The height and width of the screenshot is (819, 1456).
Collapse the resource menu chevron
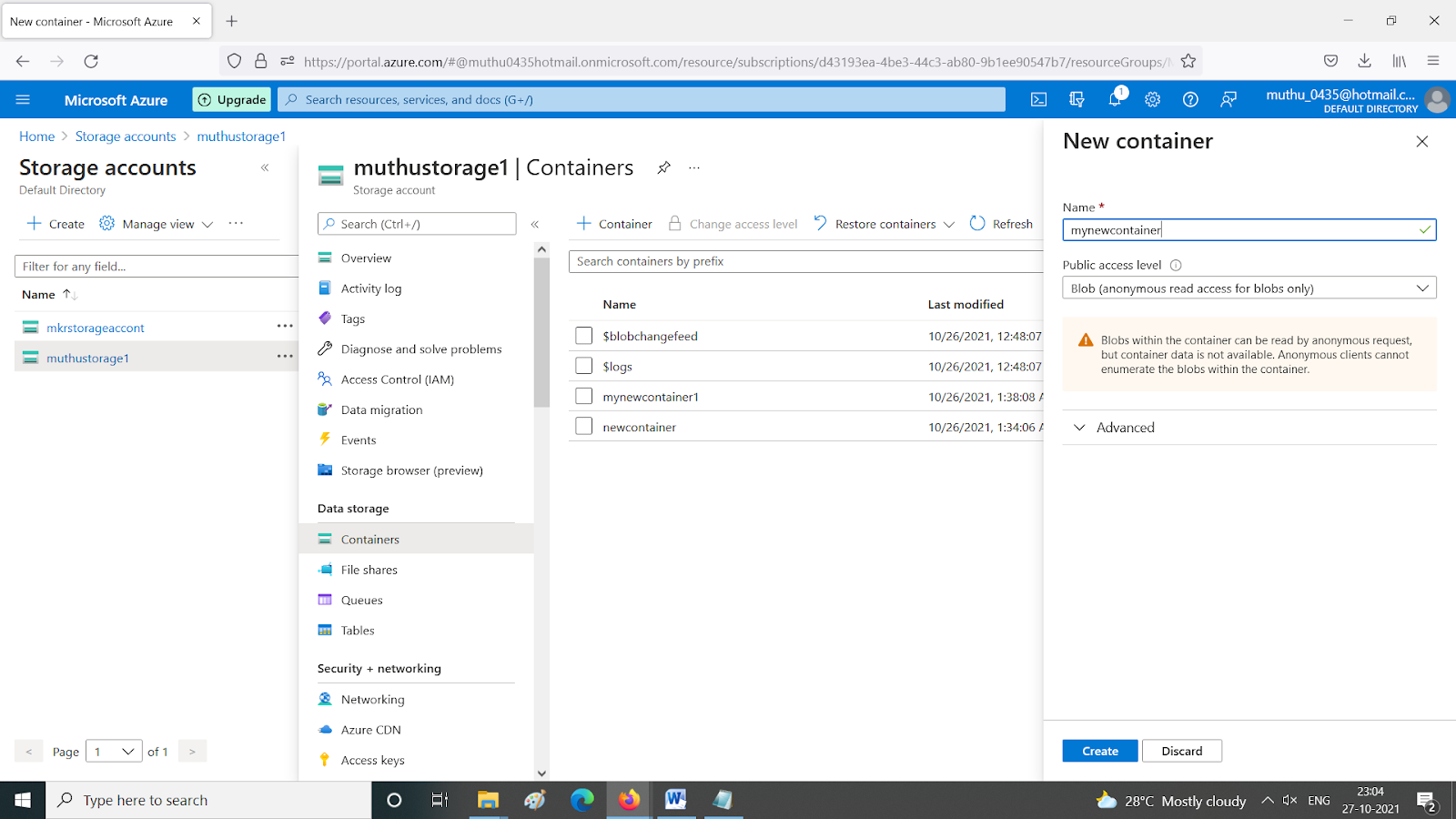tap(535, 224)
